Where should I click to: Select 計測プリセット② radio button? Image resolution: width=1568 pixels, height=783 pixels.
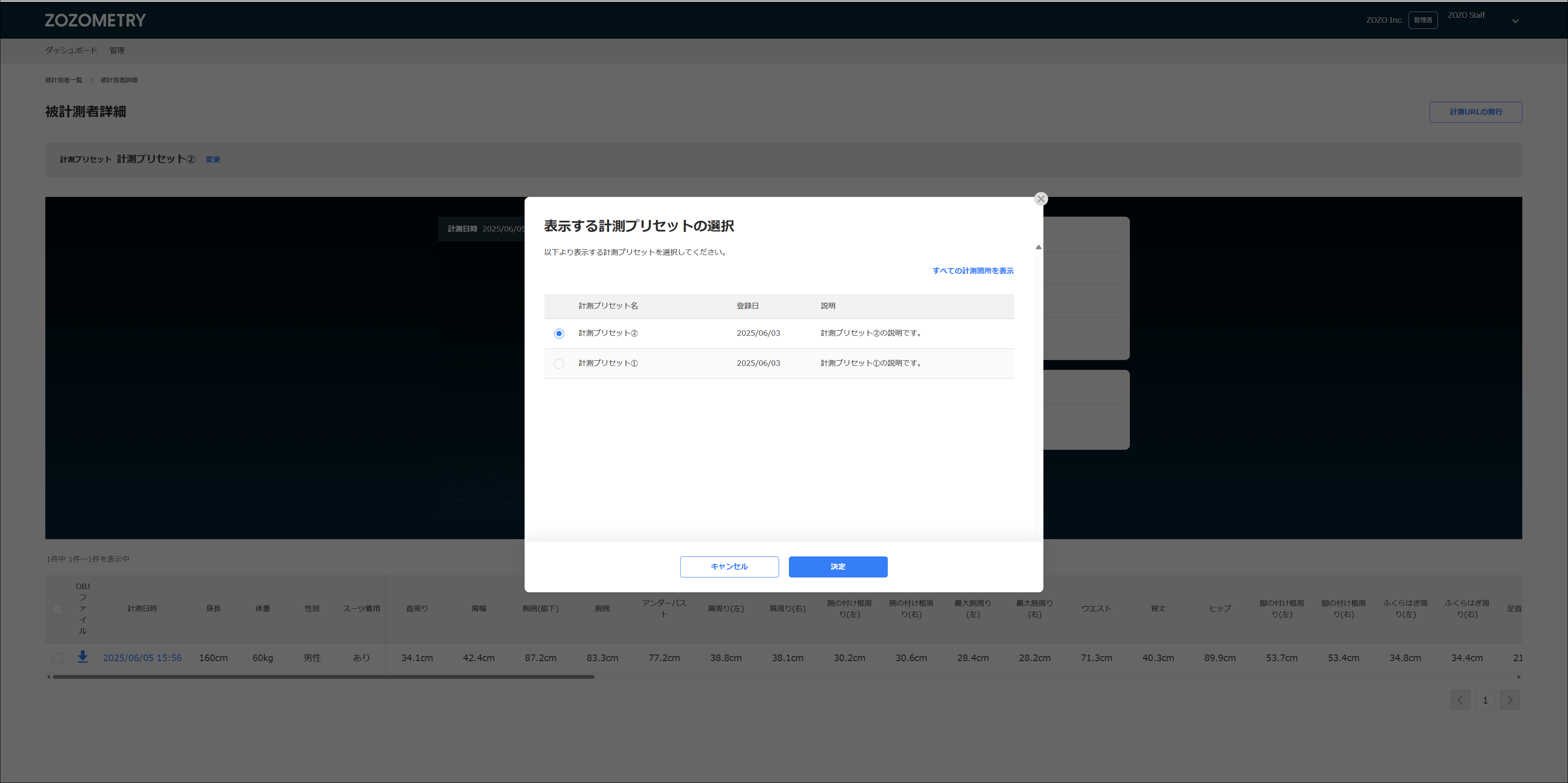pos(559,334)
